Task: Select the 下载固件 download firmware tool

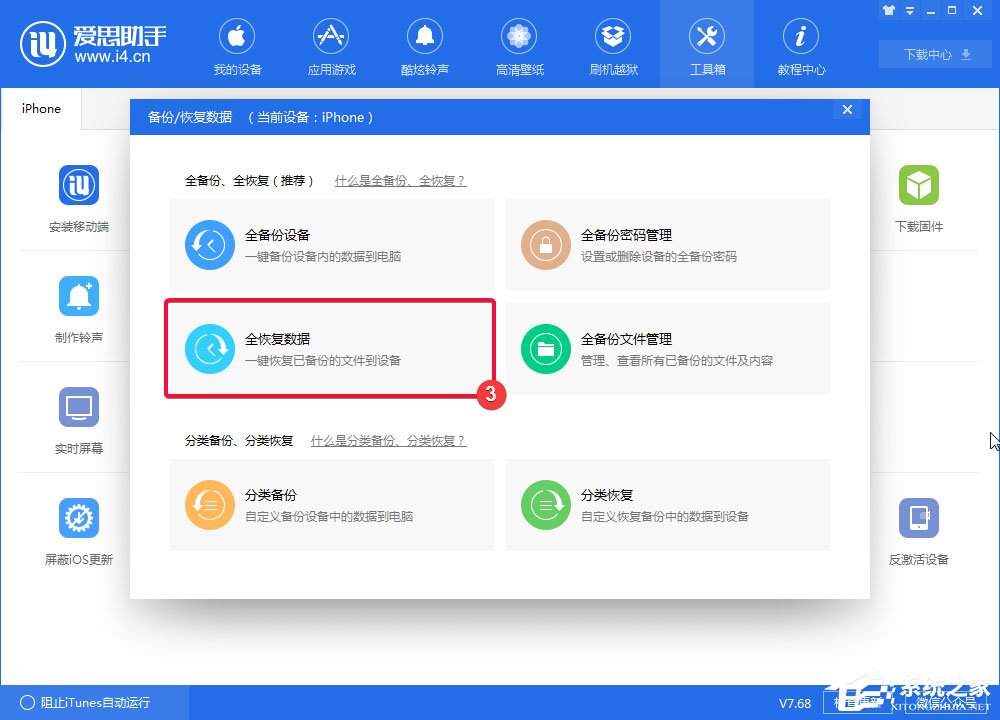Action: (919, 196)
